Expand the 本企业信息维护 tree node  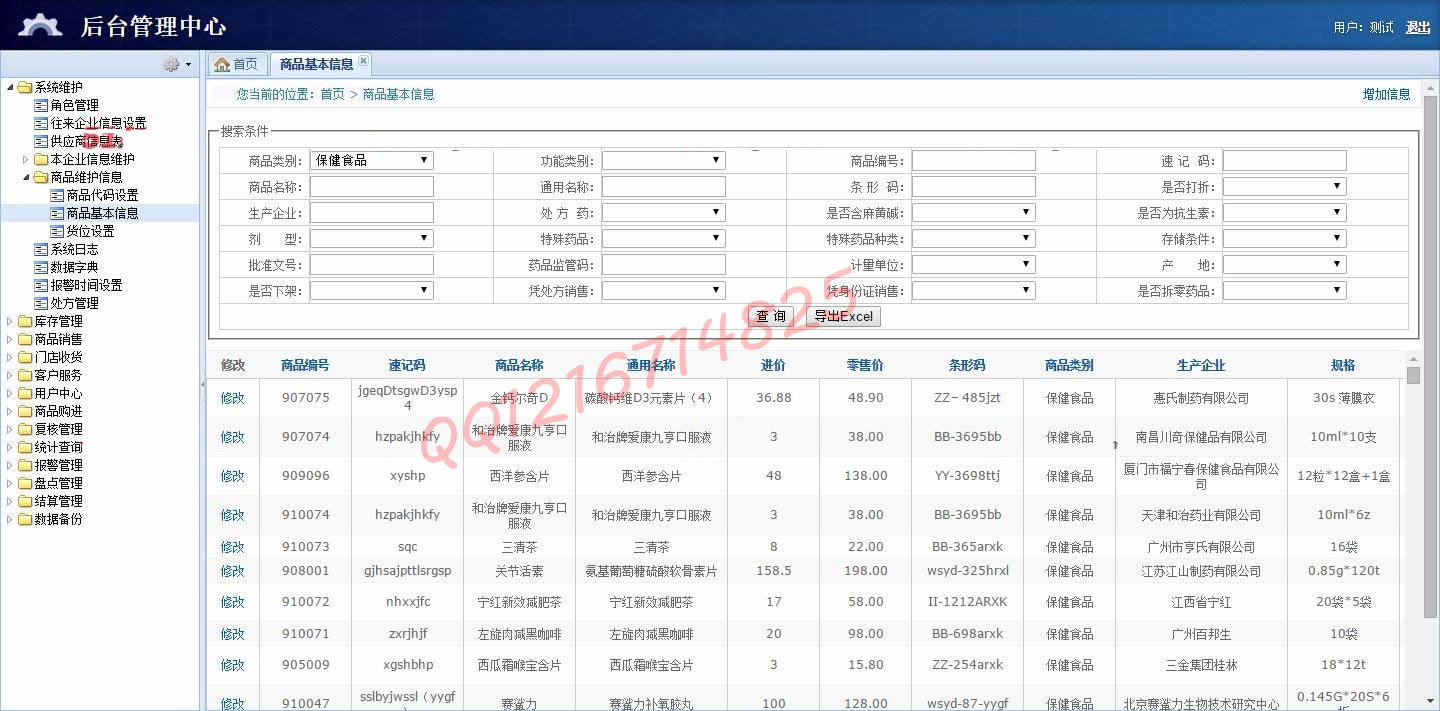coord(26,159)
